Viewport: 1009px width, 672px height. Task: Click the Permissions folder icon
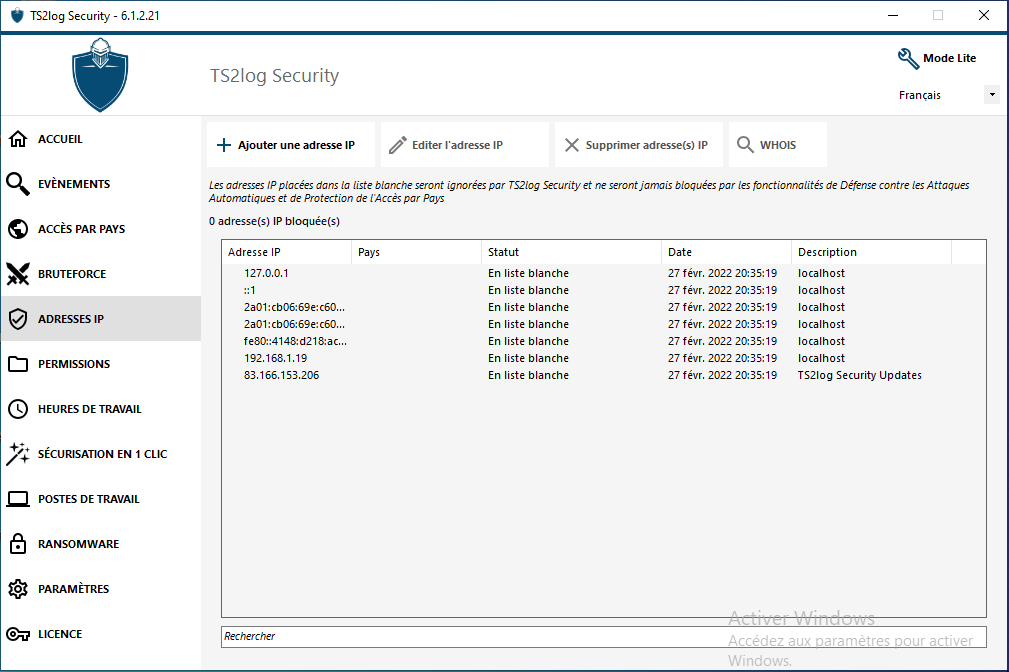tap(18, 364)
